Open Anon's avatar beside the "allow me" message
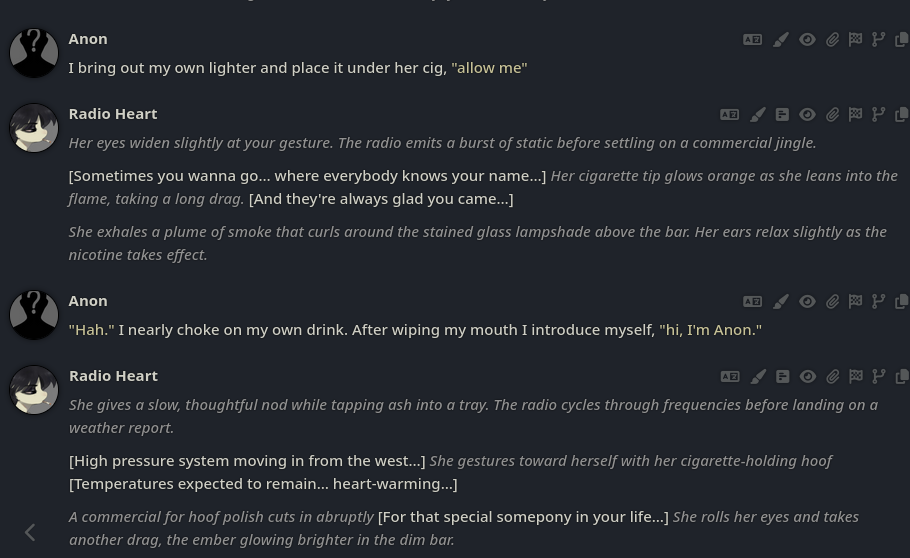Viewport: 910px width, 558px height. 34,53
